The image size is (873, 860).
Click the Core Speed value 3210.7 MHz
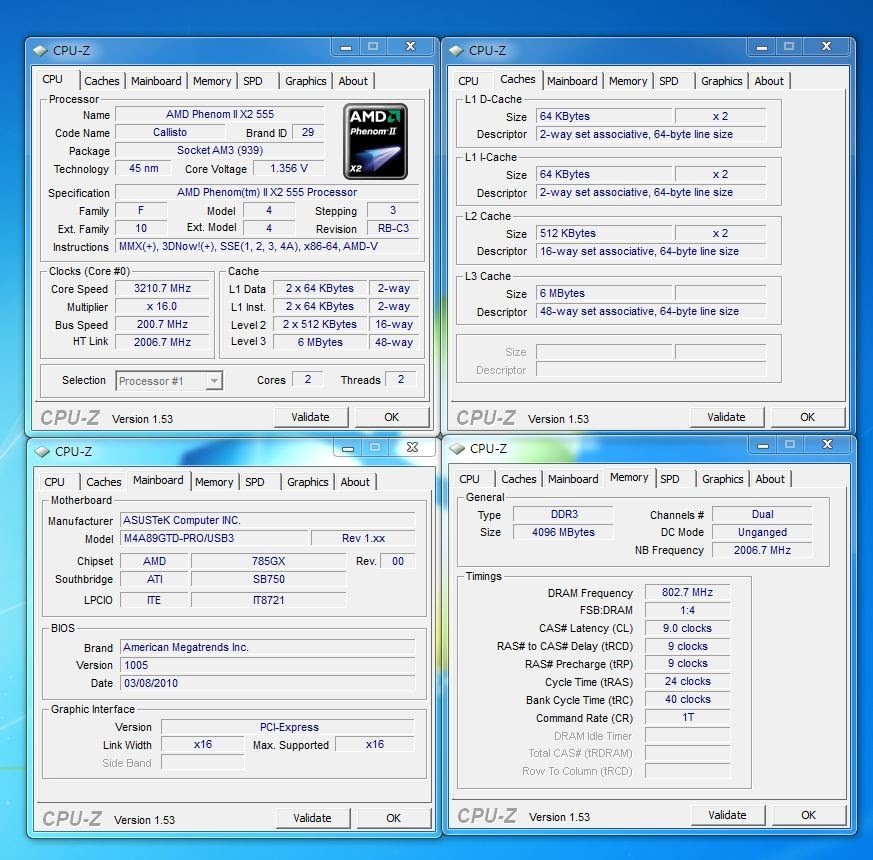pyautogui.click(x=162, y=288)
